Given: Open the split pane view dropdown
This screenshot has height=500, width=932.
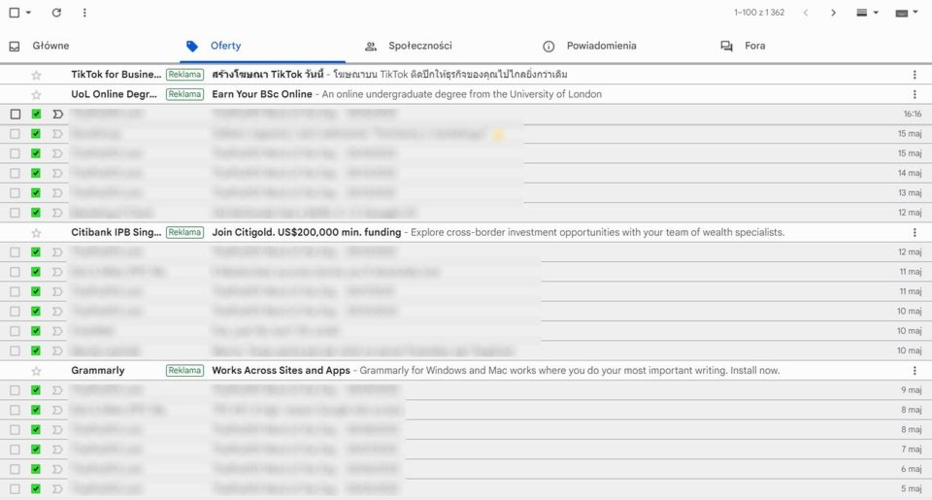Looking at the screenshot, I should tap(867, 13).
